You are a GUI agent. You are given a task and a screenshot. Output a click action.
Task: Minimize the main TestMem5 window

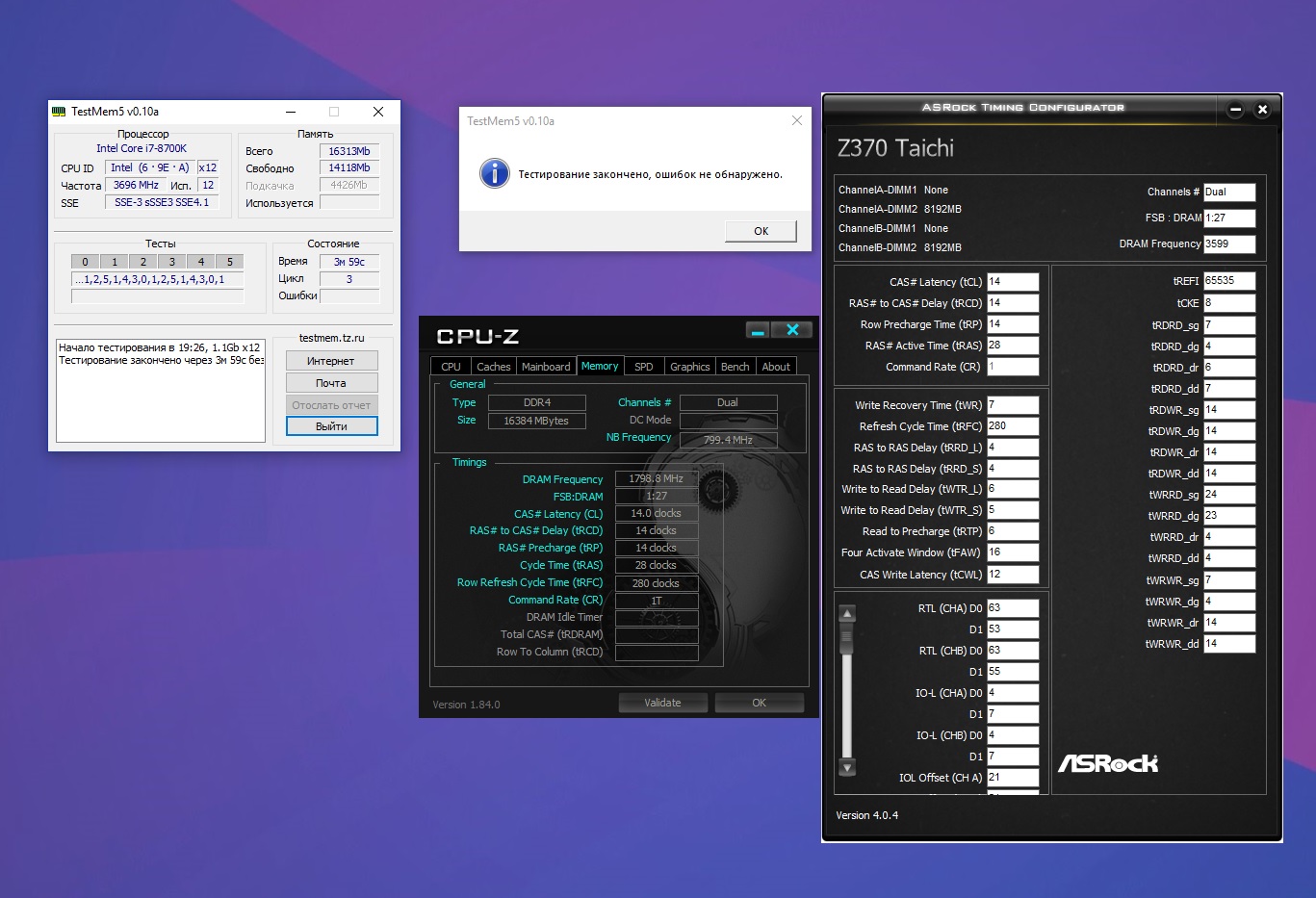[291, 112]
